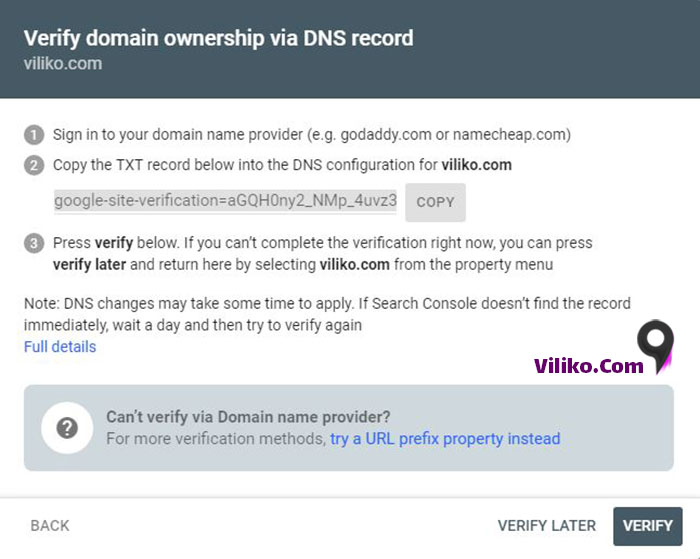Follow the URL prefix property link

point(445,439)
